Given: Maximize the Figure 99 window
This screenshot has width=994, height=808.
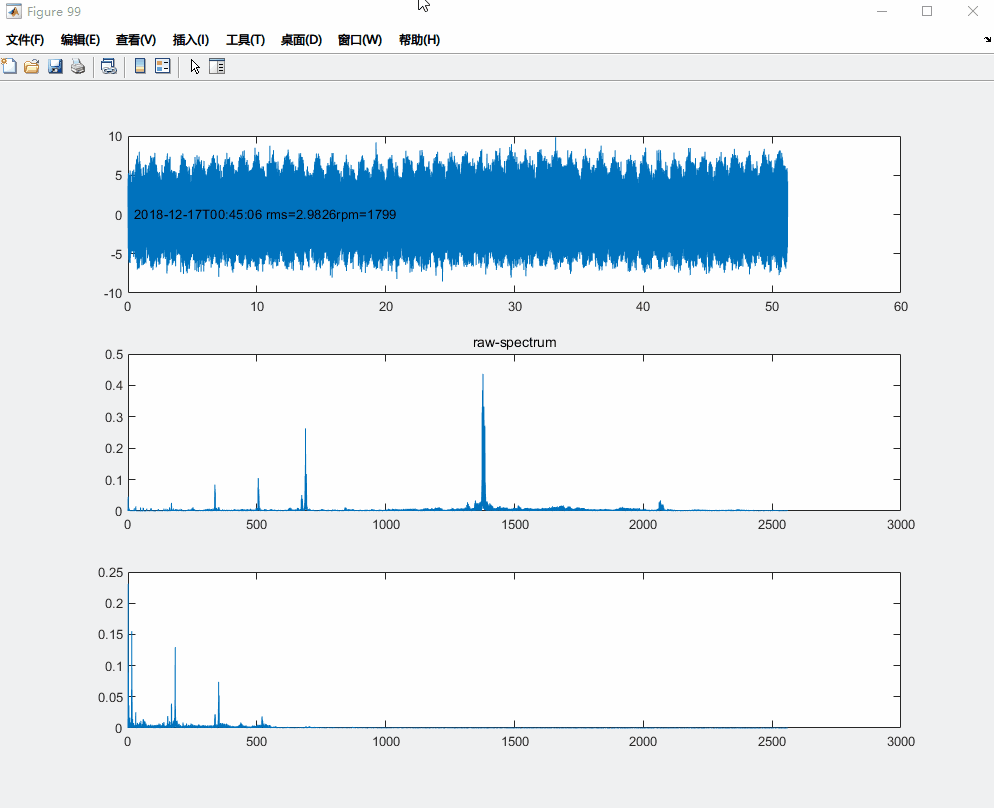Looking at the screenshot, I should (x=927, y=11).
